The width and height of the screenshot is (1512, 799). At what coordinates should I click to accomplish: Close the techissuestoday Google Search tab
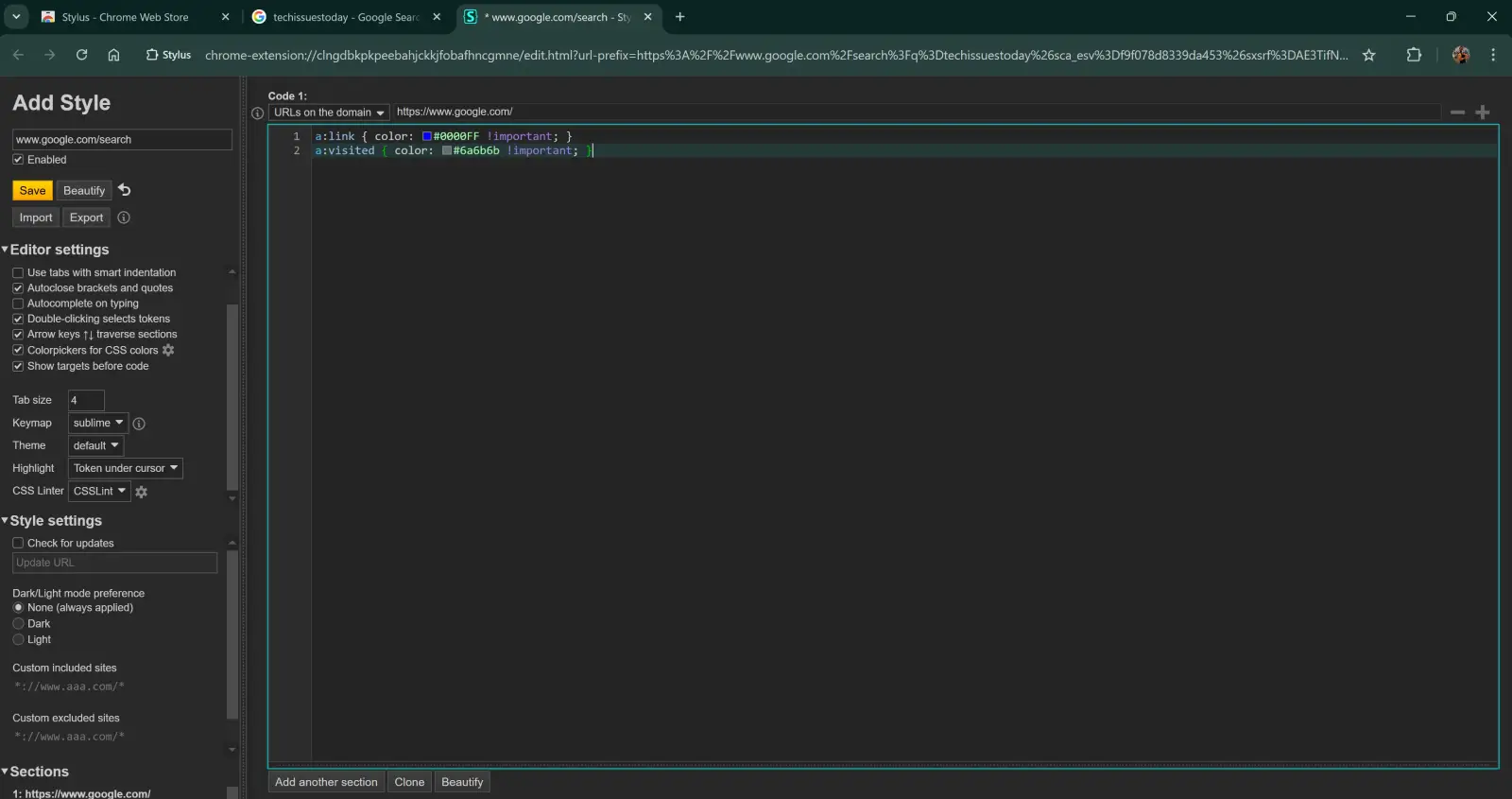[x=437, y=17]
